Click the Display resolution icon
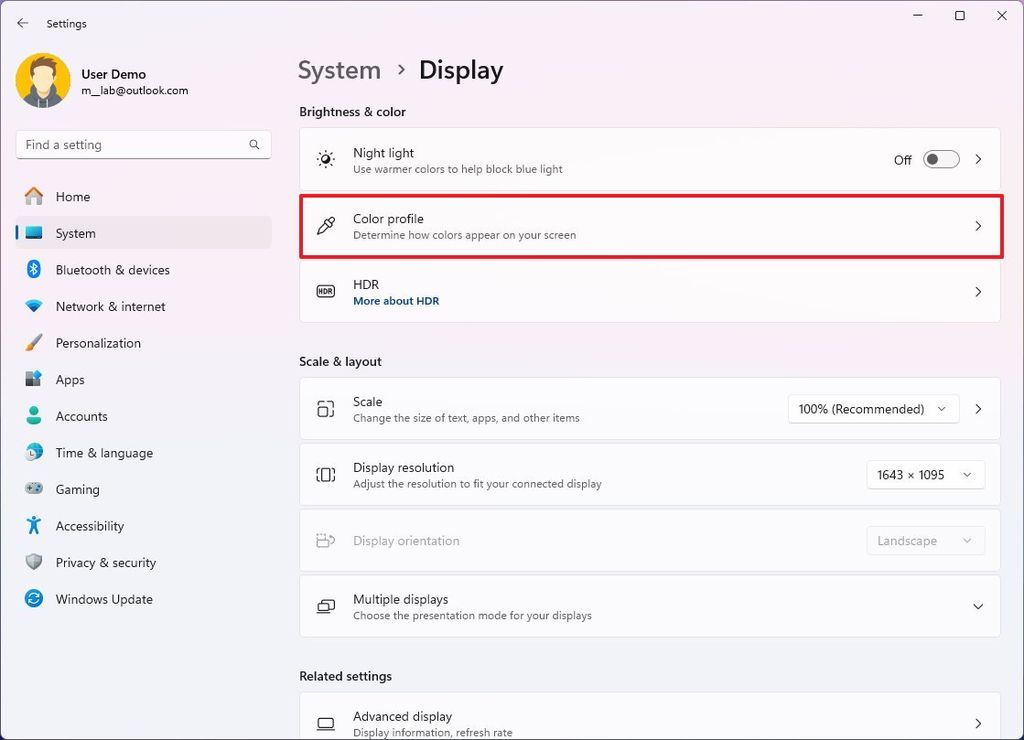This screenshot has height=740, width=1024. tap(324, 474)
